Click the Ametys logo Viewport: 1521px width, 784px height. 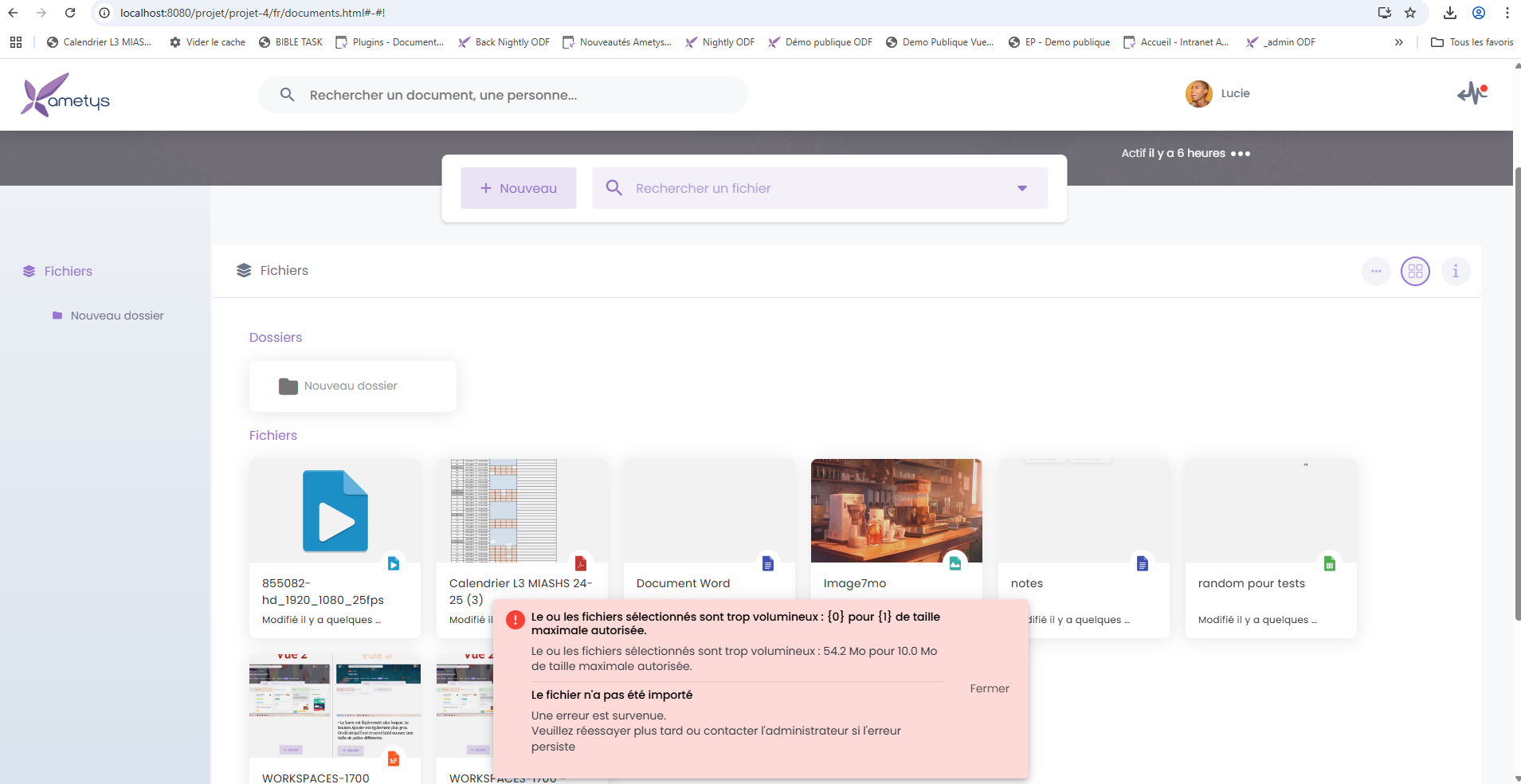(65, 95)
